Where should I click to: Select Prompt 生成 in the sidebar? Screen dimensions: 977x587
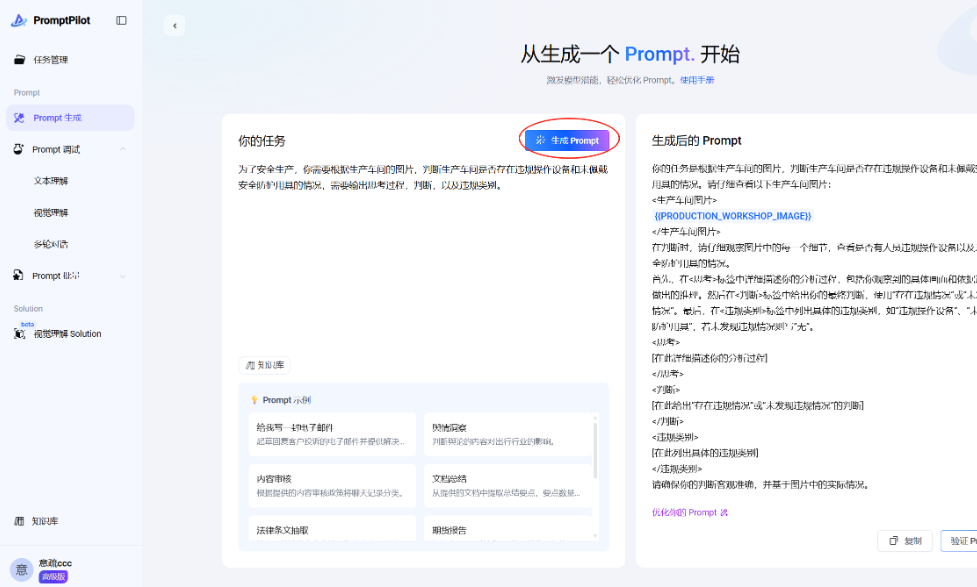70,118
